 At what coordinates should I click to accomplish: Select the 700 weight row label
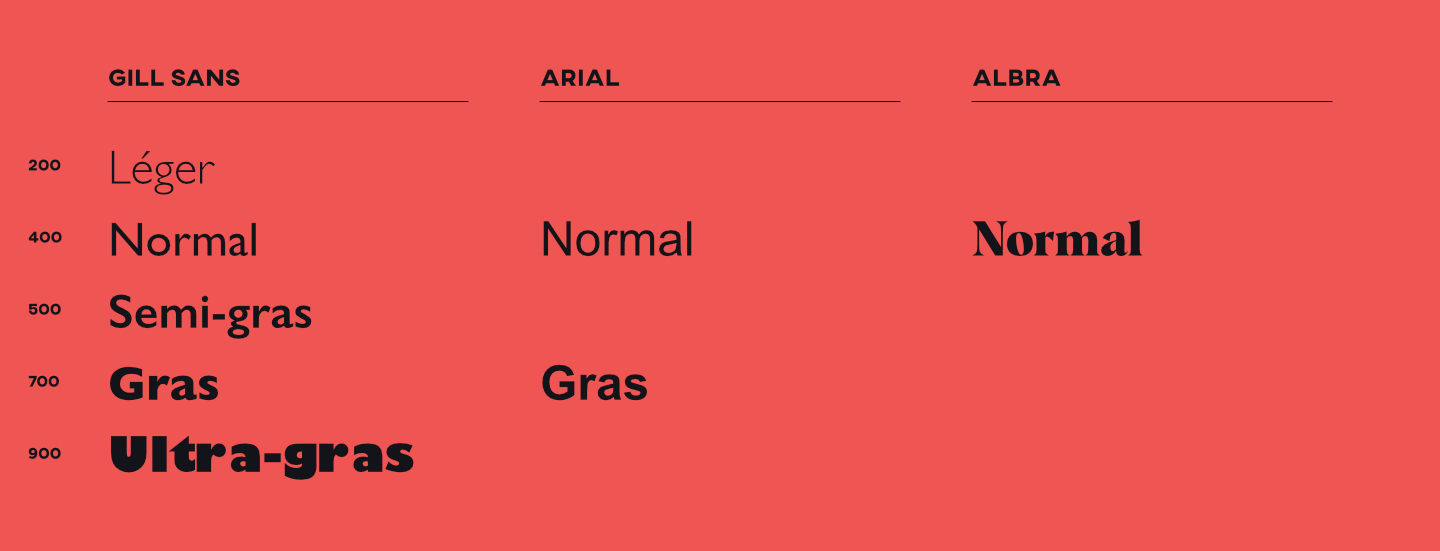[45, 382]
